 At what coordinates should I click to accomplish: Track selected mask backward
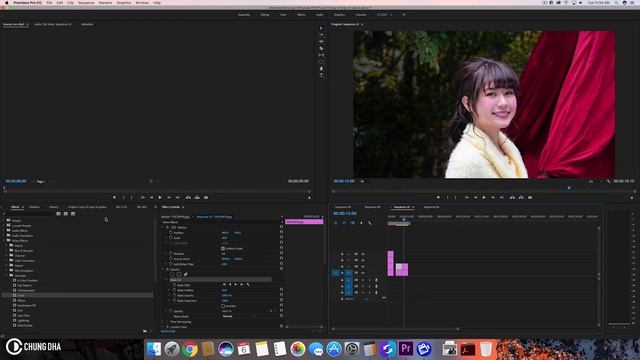click(230, 284)
